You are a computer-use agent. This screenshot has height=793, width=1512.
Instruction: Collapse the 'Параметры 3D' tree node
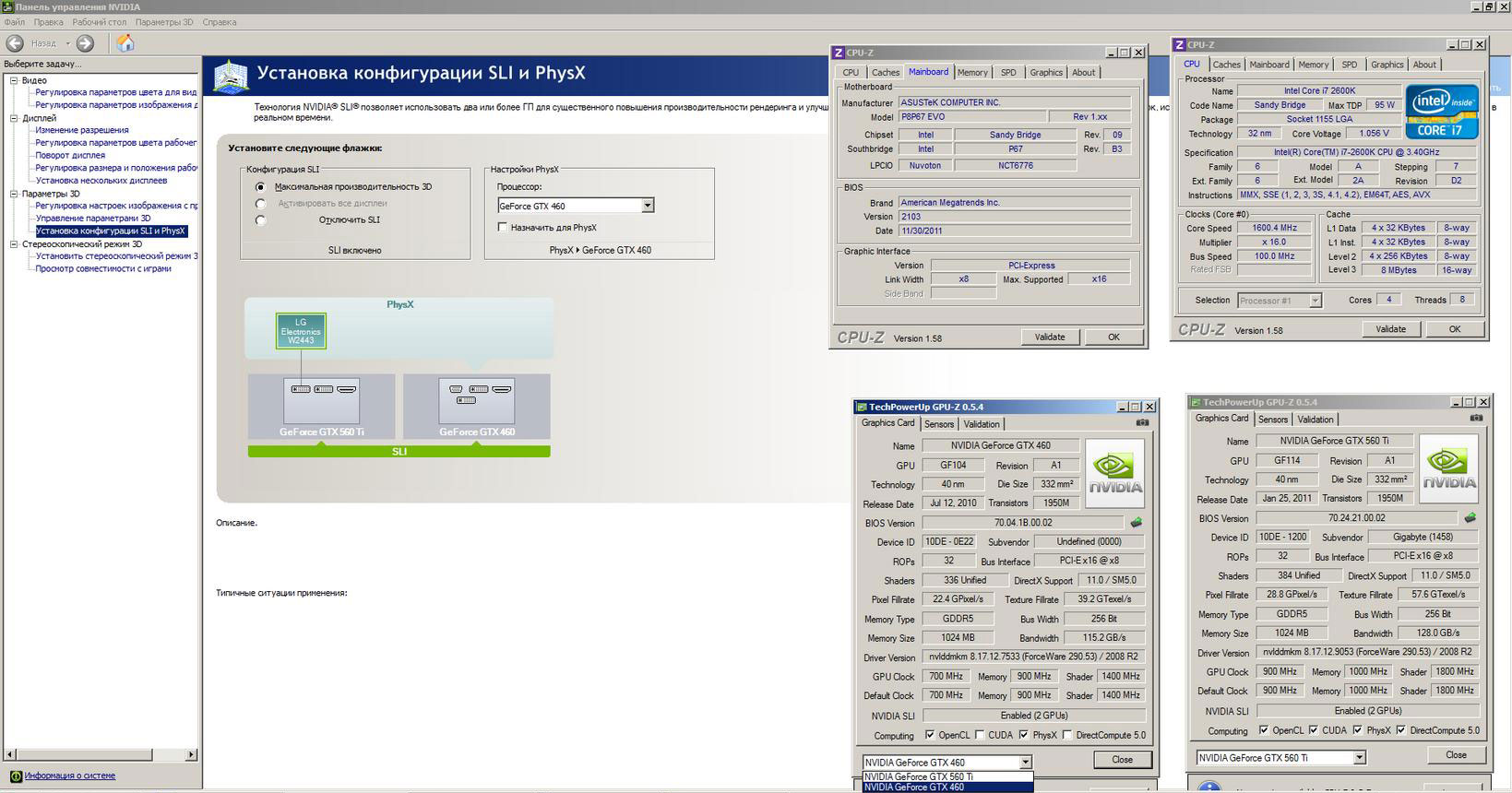[14, 194]
